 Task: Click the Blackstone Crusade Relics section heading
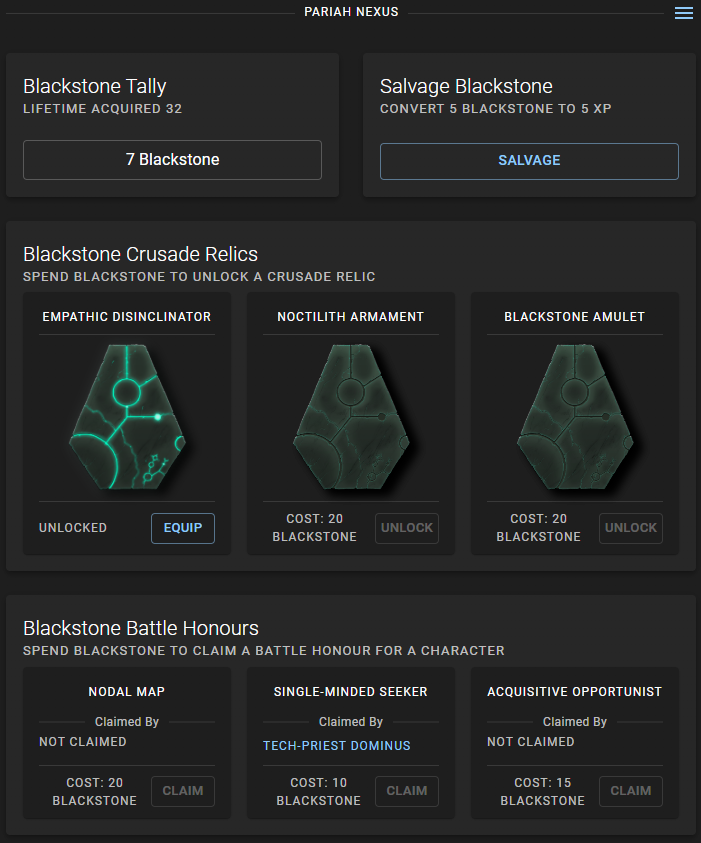[141, 254]
